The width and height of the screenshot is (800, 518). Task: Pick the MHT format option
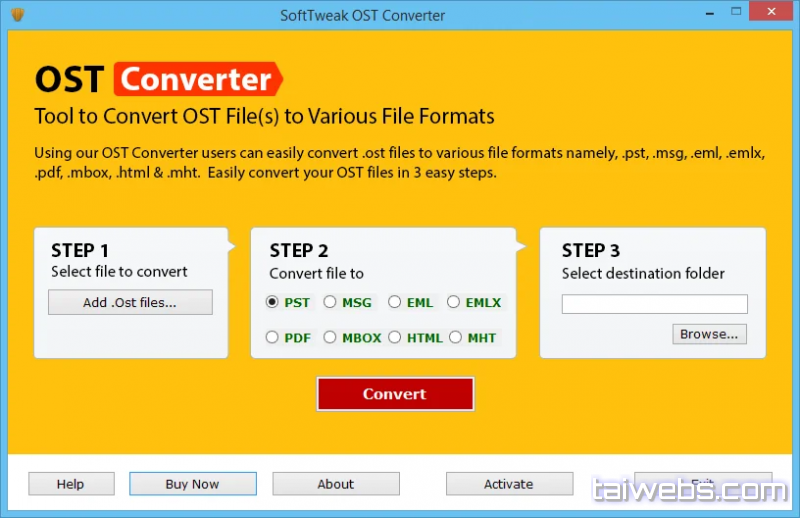pos(456,338)
